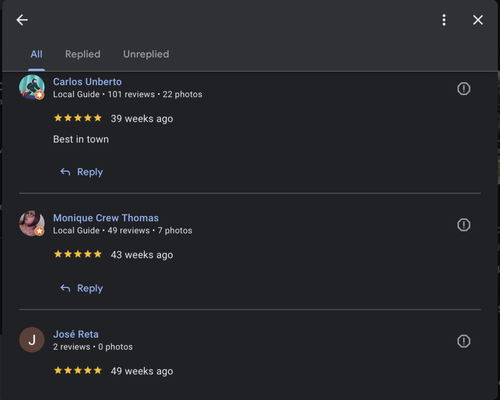The width and height of the screenshot is (500, 400).
Task: Open the three-dot more options menu
Action: pyautogui.click(x=444, y=20)
